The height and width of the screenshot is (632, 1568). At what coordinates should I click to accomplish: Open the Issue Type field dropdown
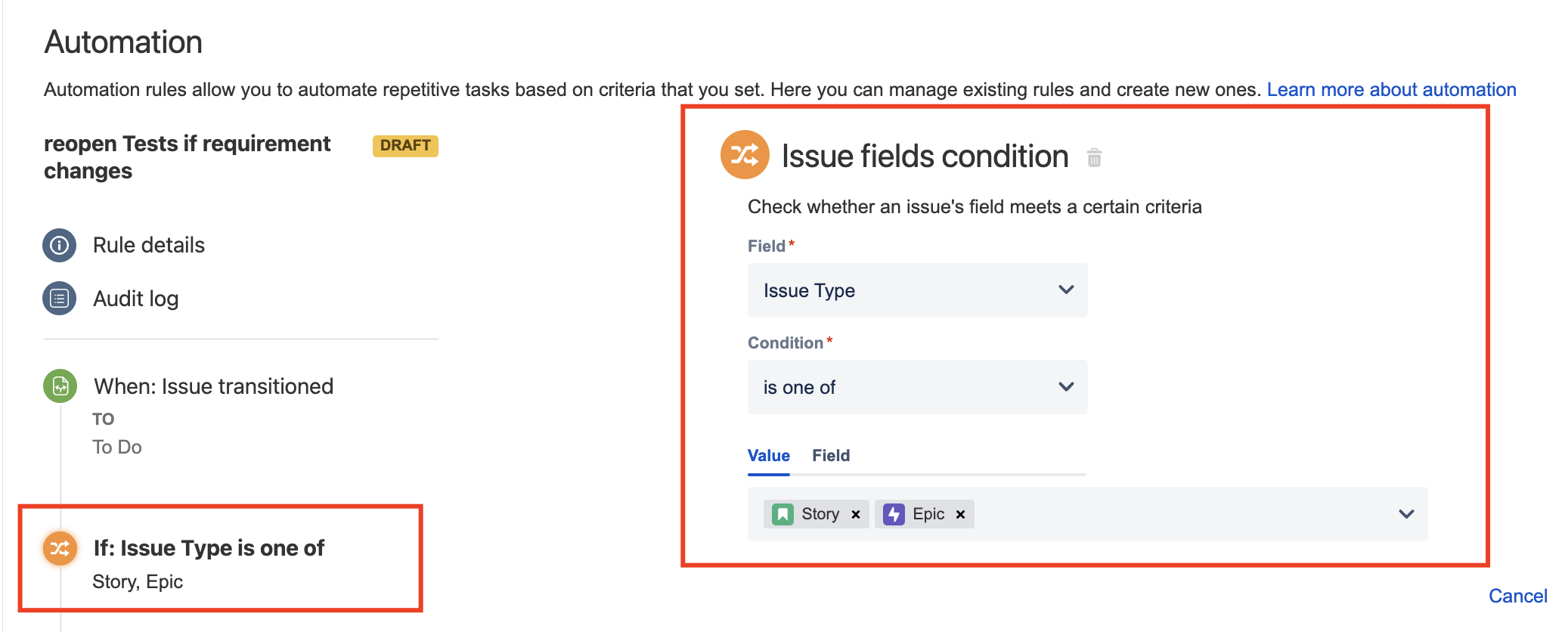(x=917, y=290)
